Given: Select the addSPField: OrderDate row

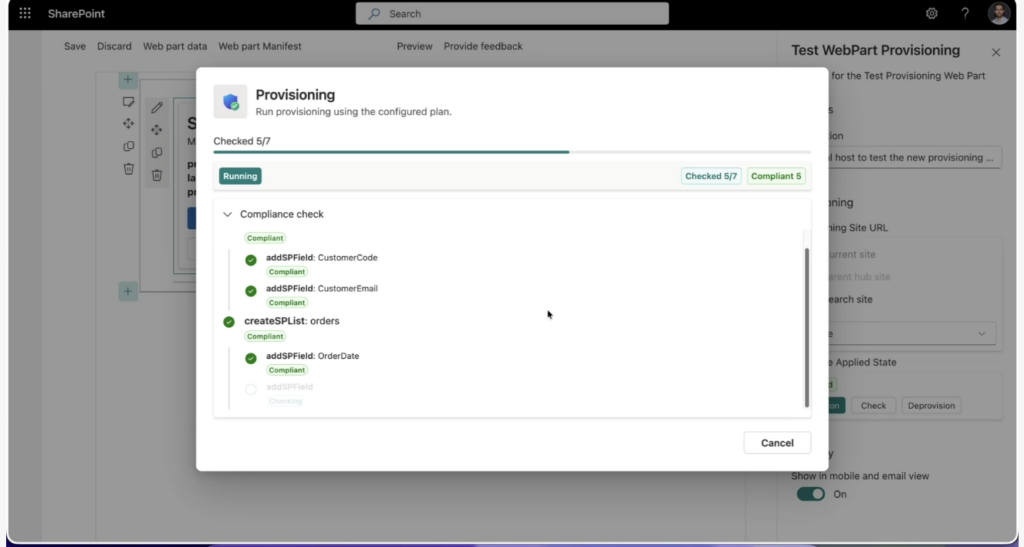Looking at the screenshot, I should coord(312,356).
